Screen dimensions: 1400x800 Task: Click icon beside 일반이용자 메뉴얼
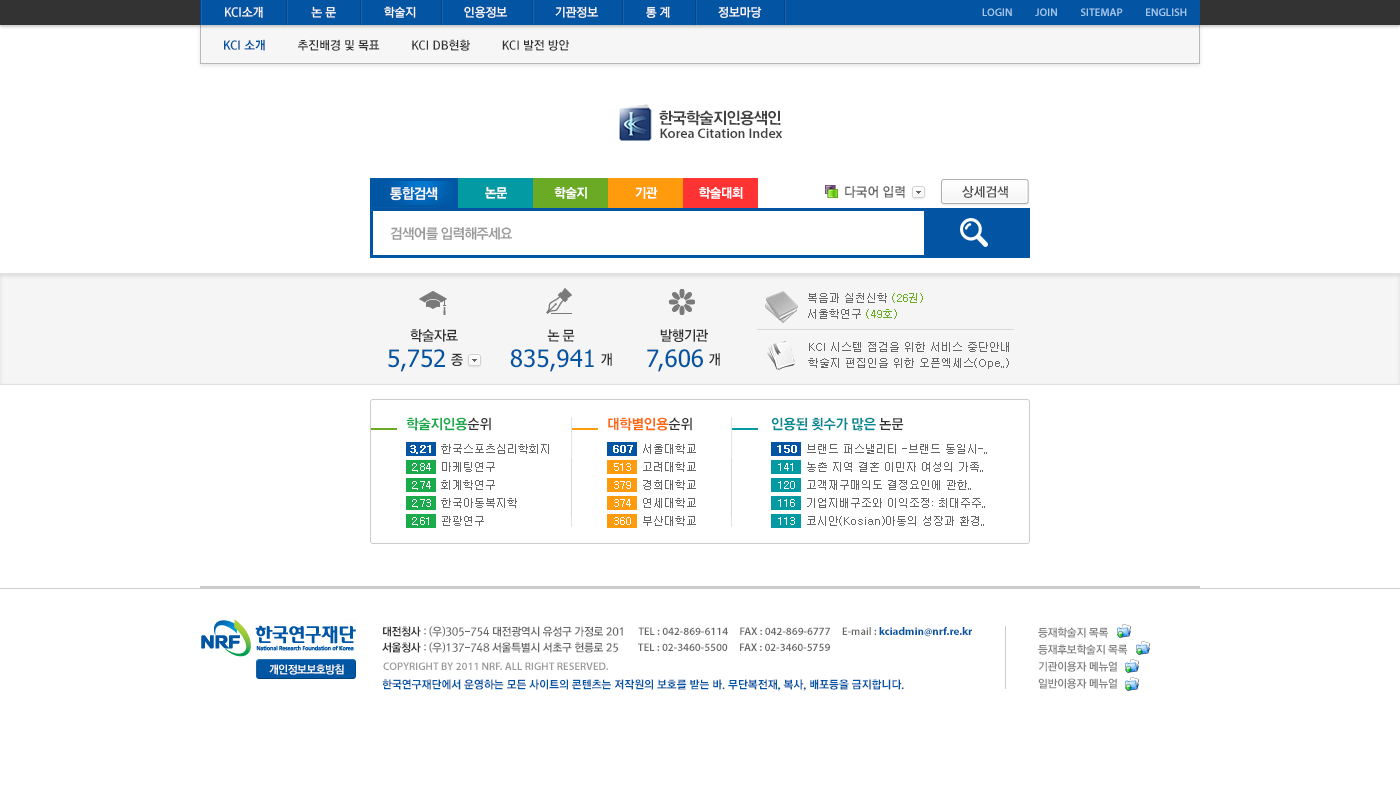(1132, 684)
